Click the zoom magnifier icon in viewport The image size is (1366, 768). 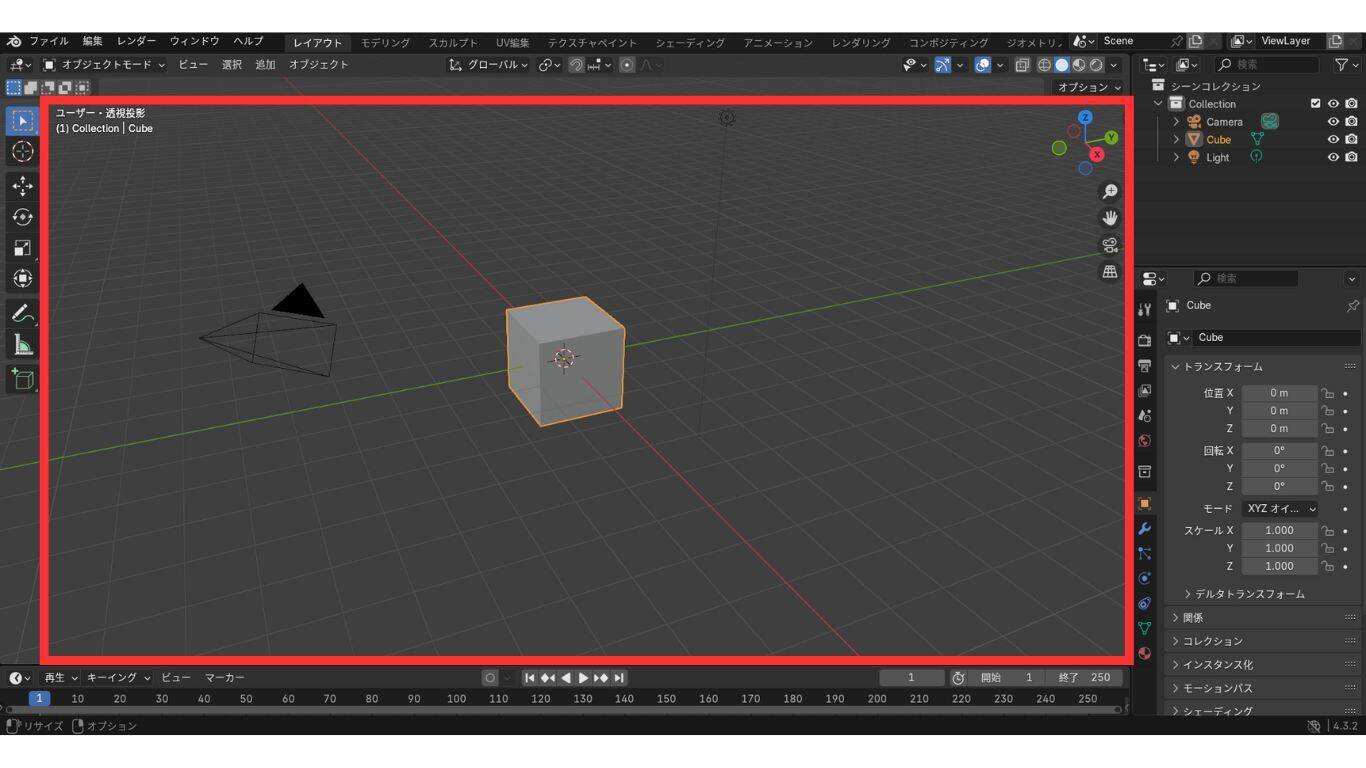pyautogui.click(x=1109, y=192)
